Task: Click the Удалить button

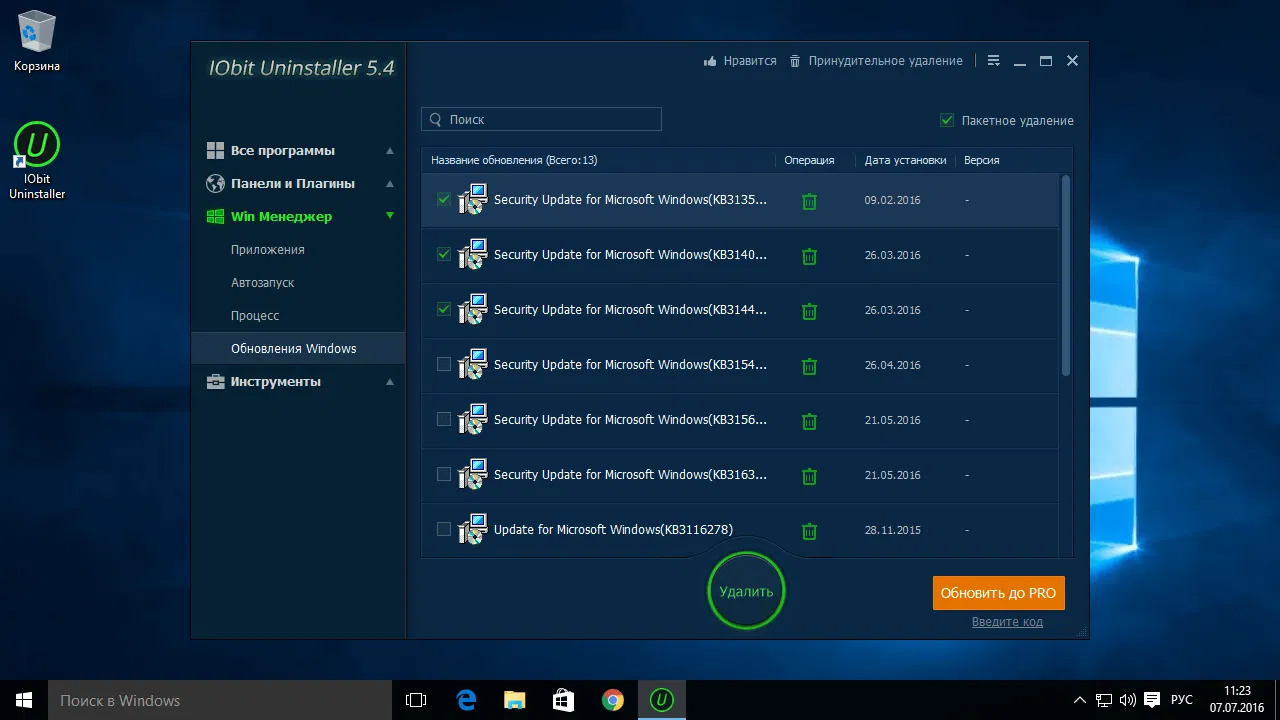Action: (745, 591)
